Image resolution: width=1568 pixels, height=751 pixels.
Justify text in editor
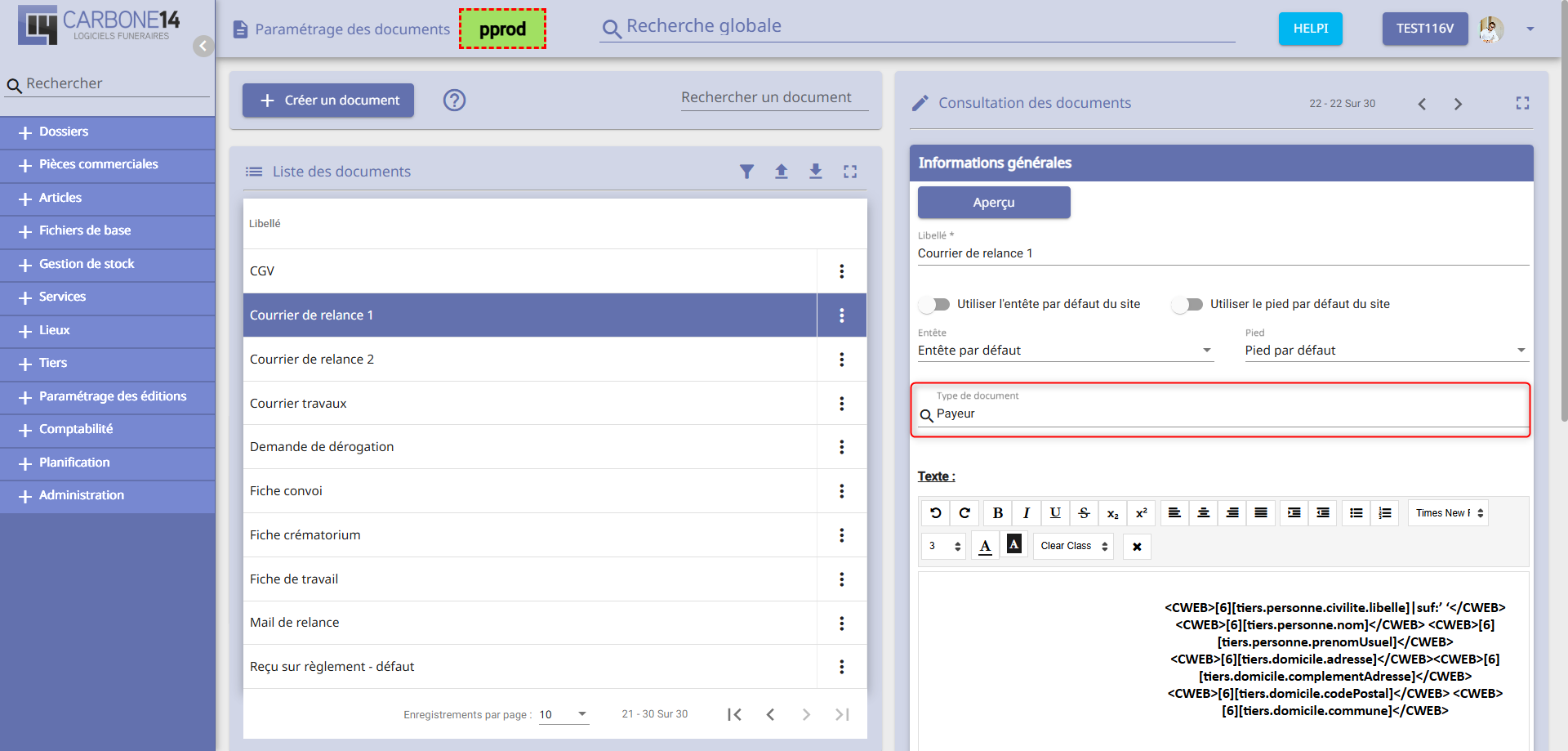click(1261, 513)
